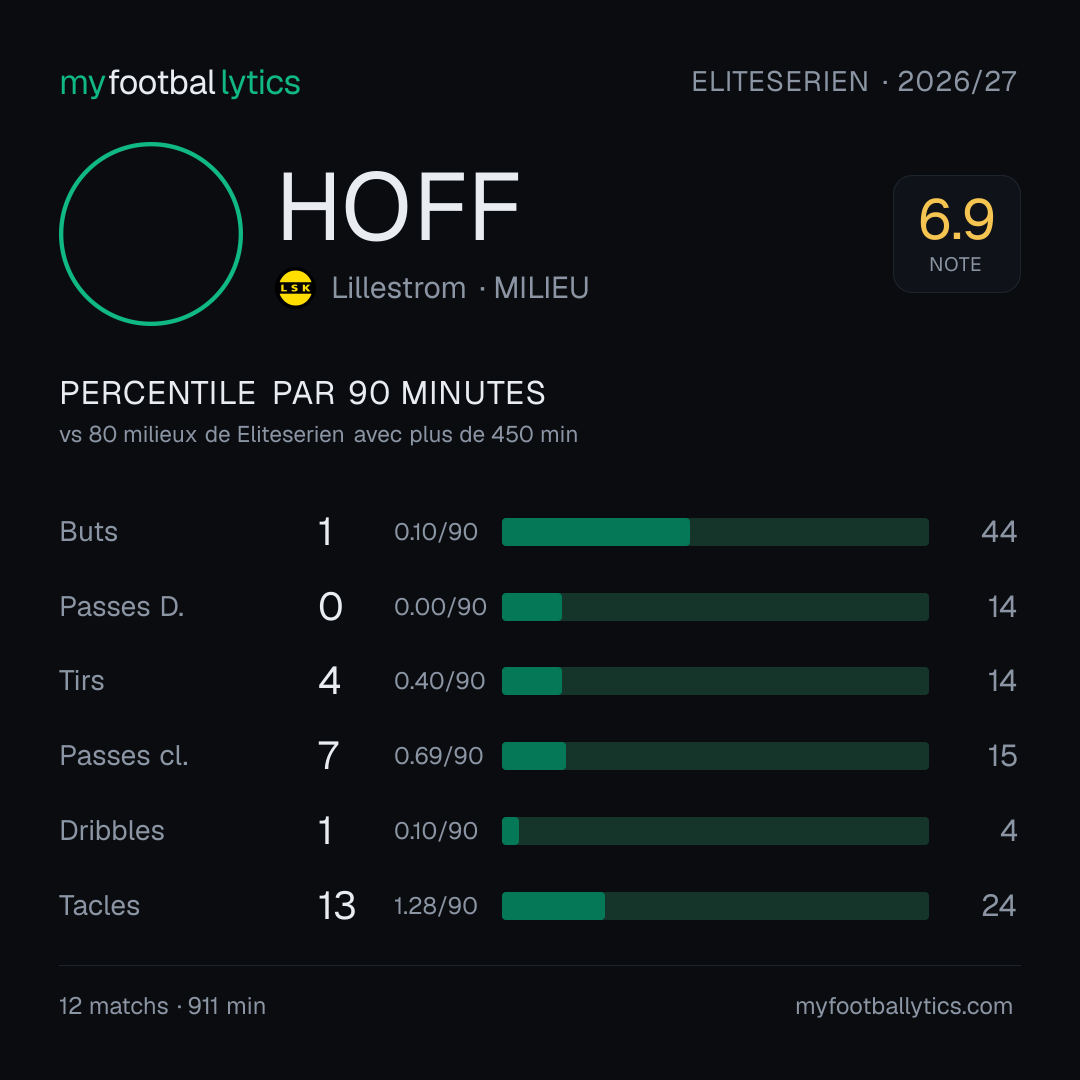Click the myfootballytics logo
Viewport: 1080px width, 1080px height.
coord(180,83)
